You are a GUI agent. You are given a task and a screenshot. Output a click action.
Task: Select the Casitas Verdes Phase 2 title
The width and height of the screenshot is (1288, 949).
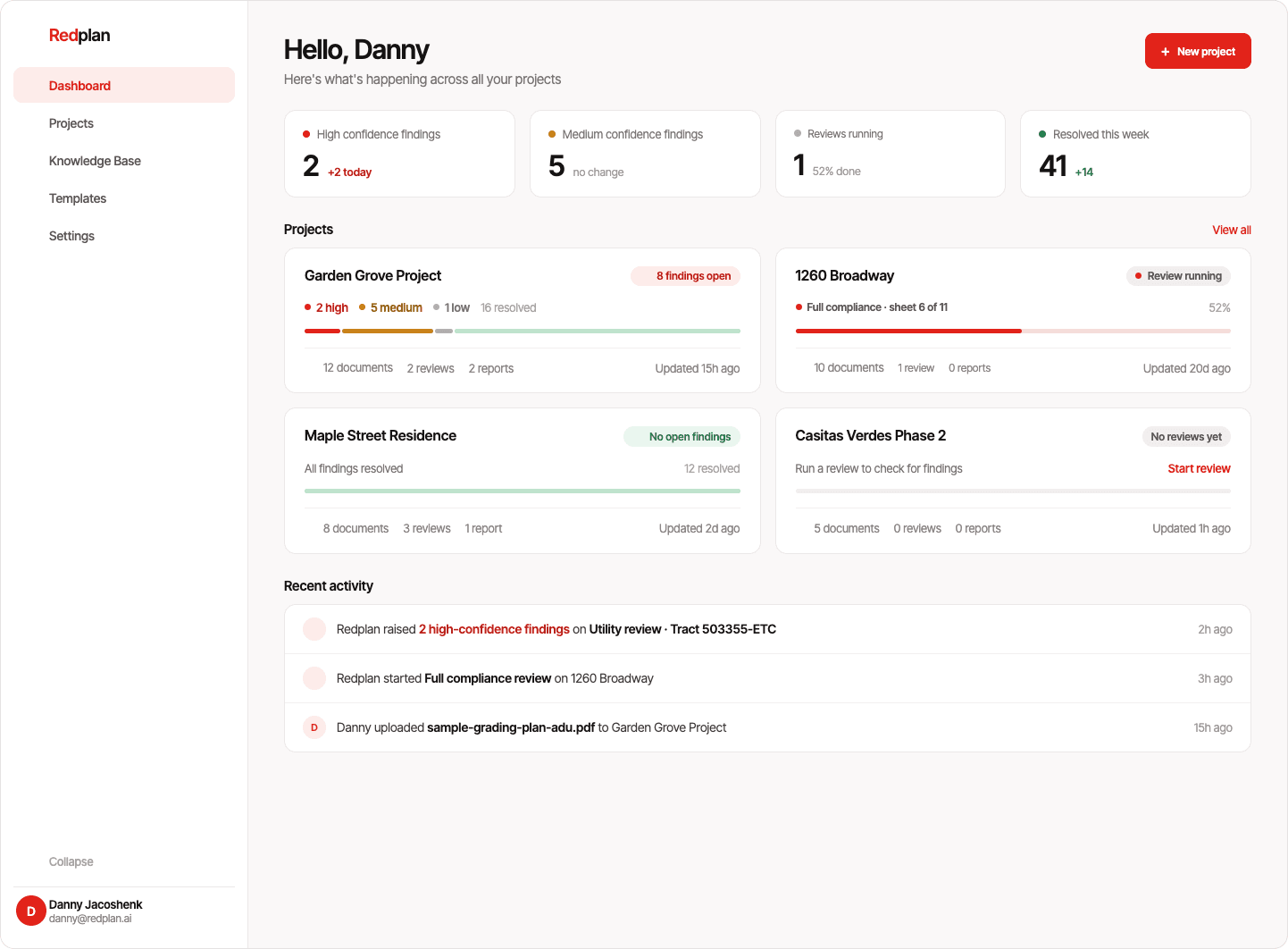pos(871,435)
